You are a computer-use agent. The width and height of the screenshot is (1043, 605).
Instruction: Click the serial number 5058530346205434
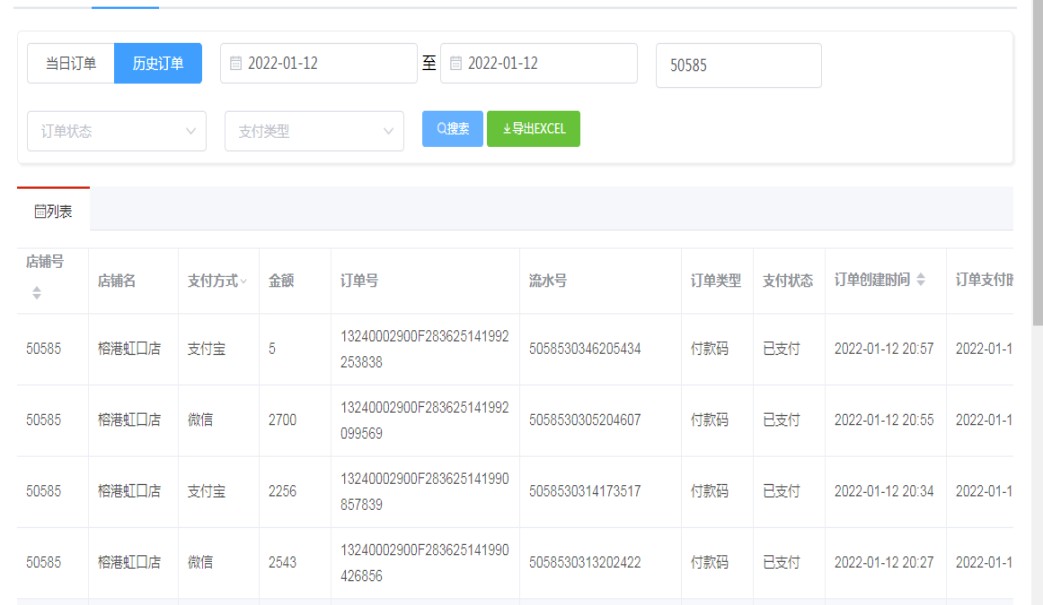(585, 349)
